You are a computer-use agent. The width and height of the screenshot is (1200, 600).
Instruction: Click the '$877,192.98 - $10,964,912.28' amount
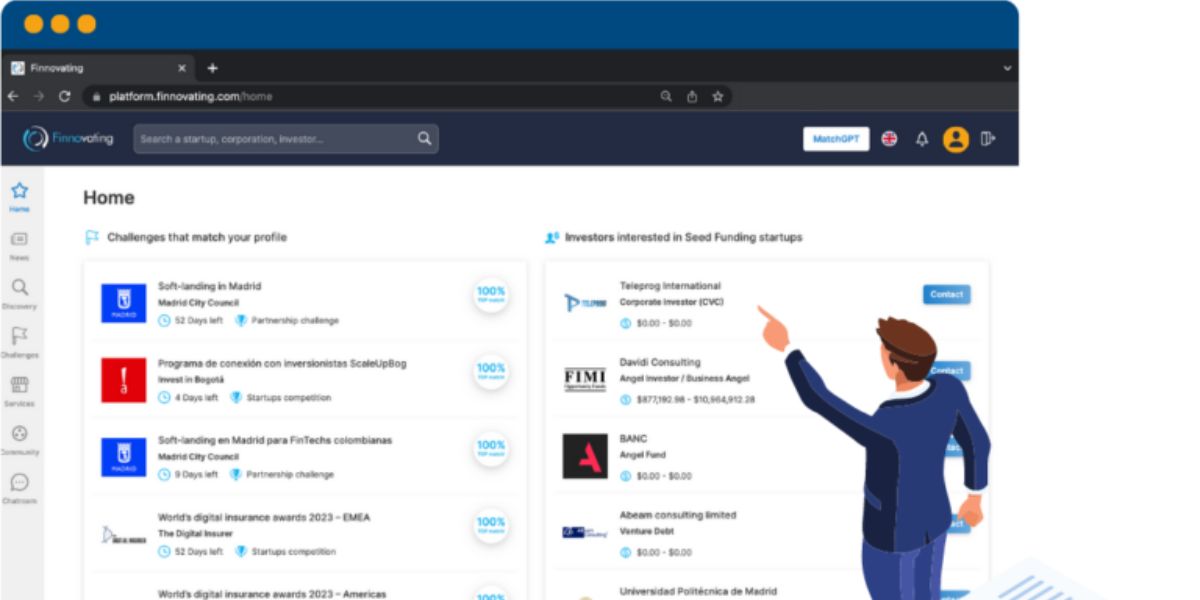click(x=696, y=400)
